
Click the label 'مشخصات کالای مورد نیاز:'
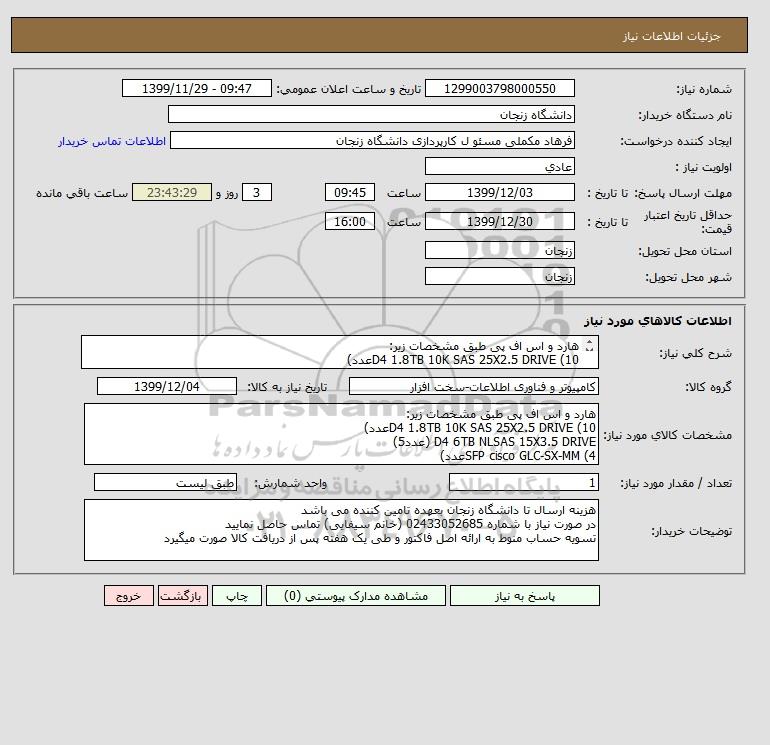click(667, 435)
